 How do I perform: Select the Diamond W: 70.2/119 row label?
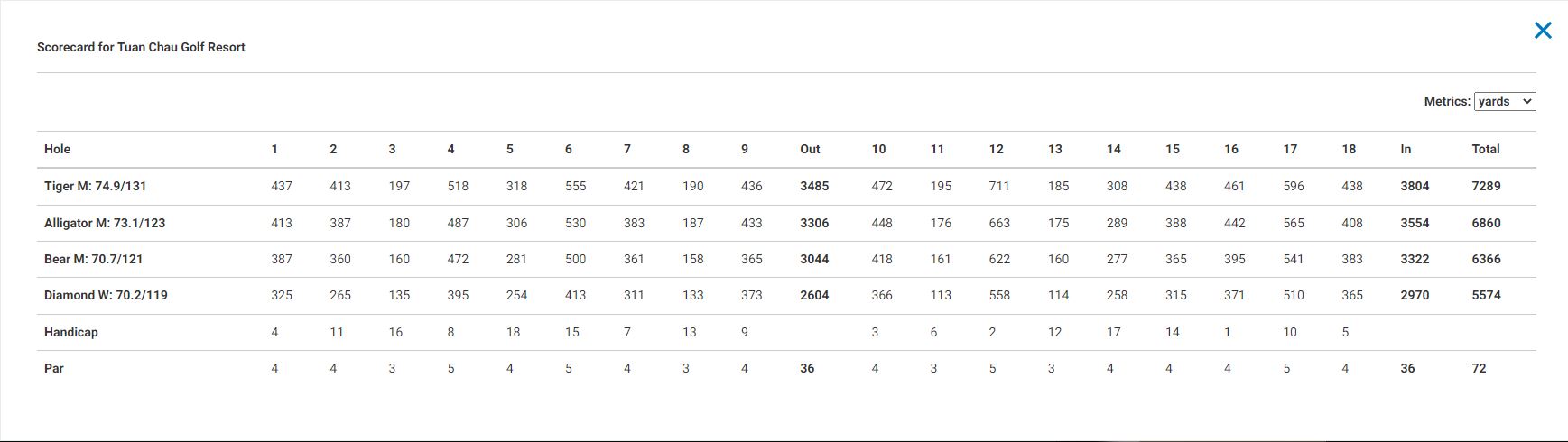(106, 295)
